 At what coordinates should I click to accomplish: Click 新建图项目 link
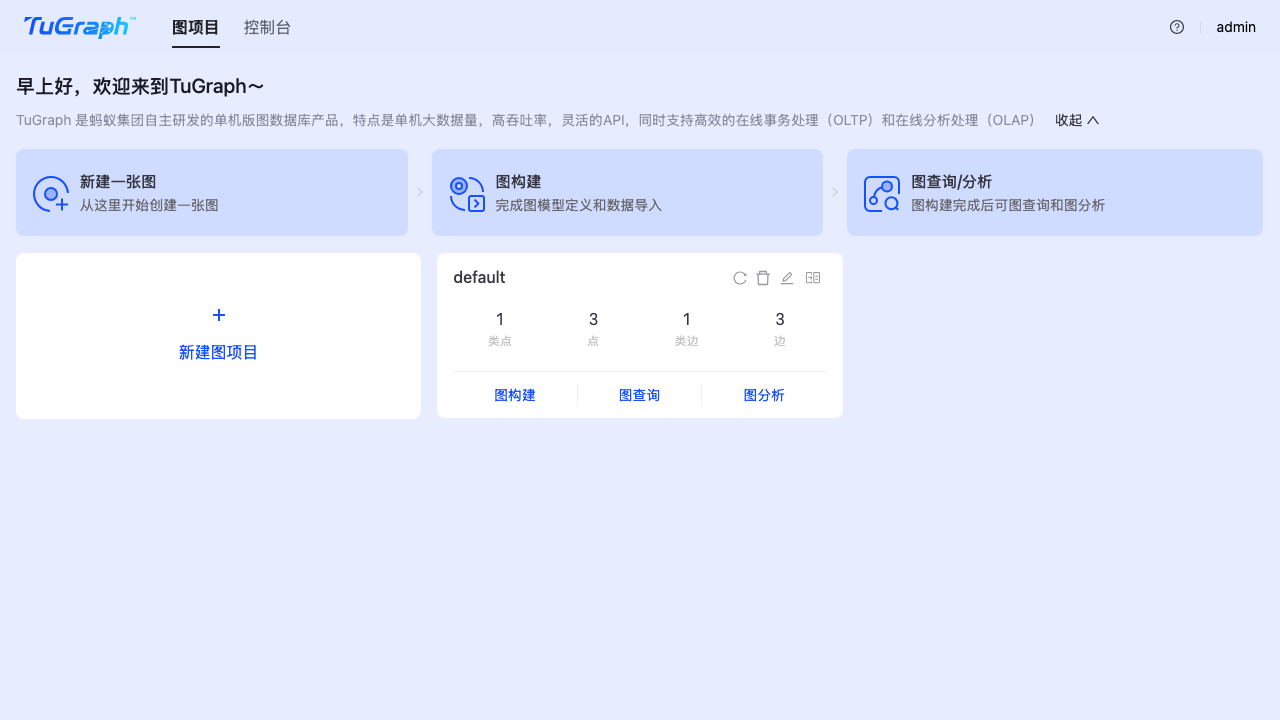pos(219,352)
